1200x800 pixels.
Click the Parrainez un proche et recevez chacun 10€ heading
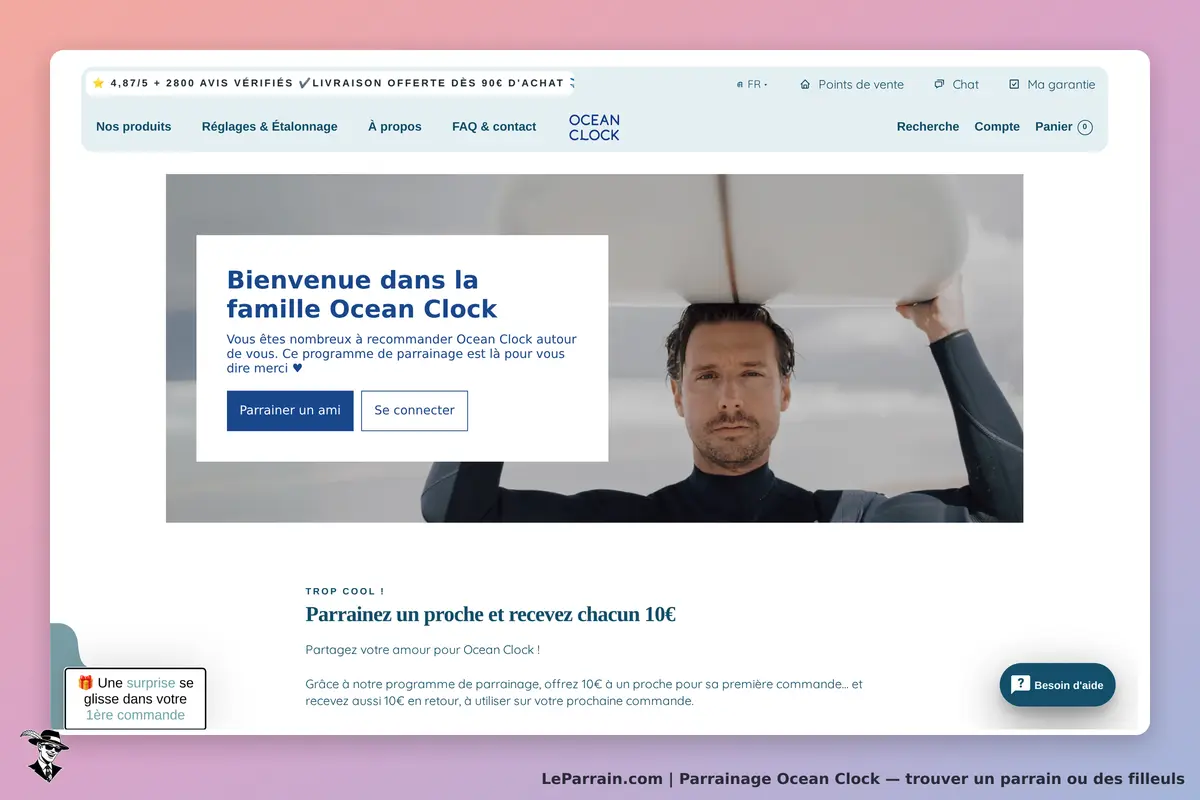(491, 614)
